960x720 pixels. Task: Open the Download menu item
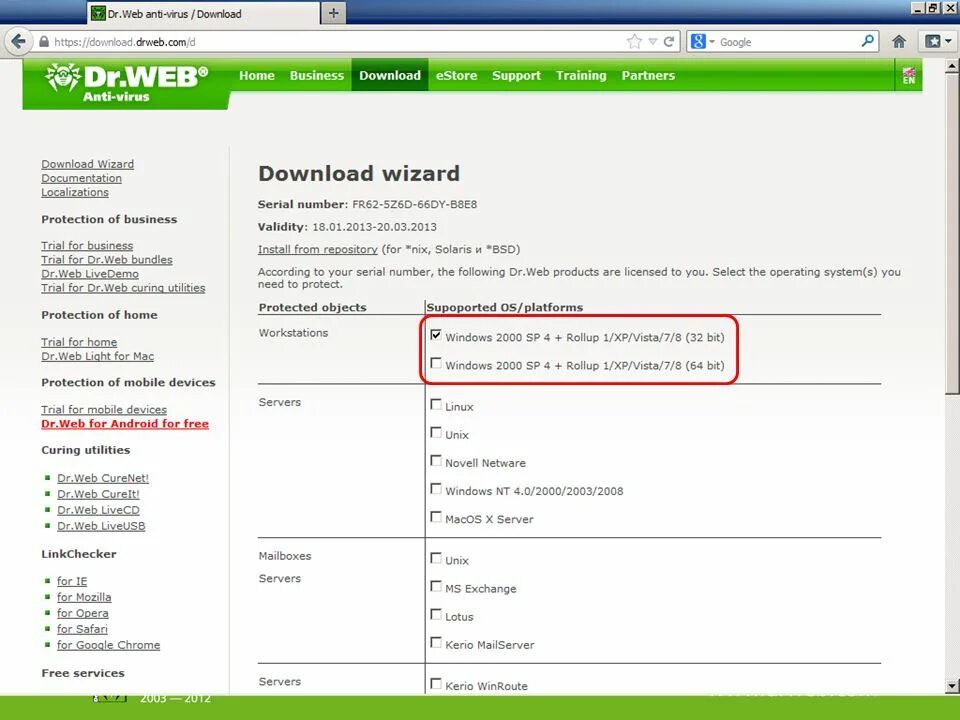click(x=389, y=75)
